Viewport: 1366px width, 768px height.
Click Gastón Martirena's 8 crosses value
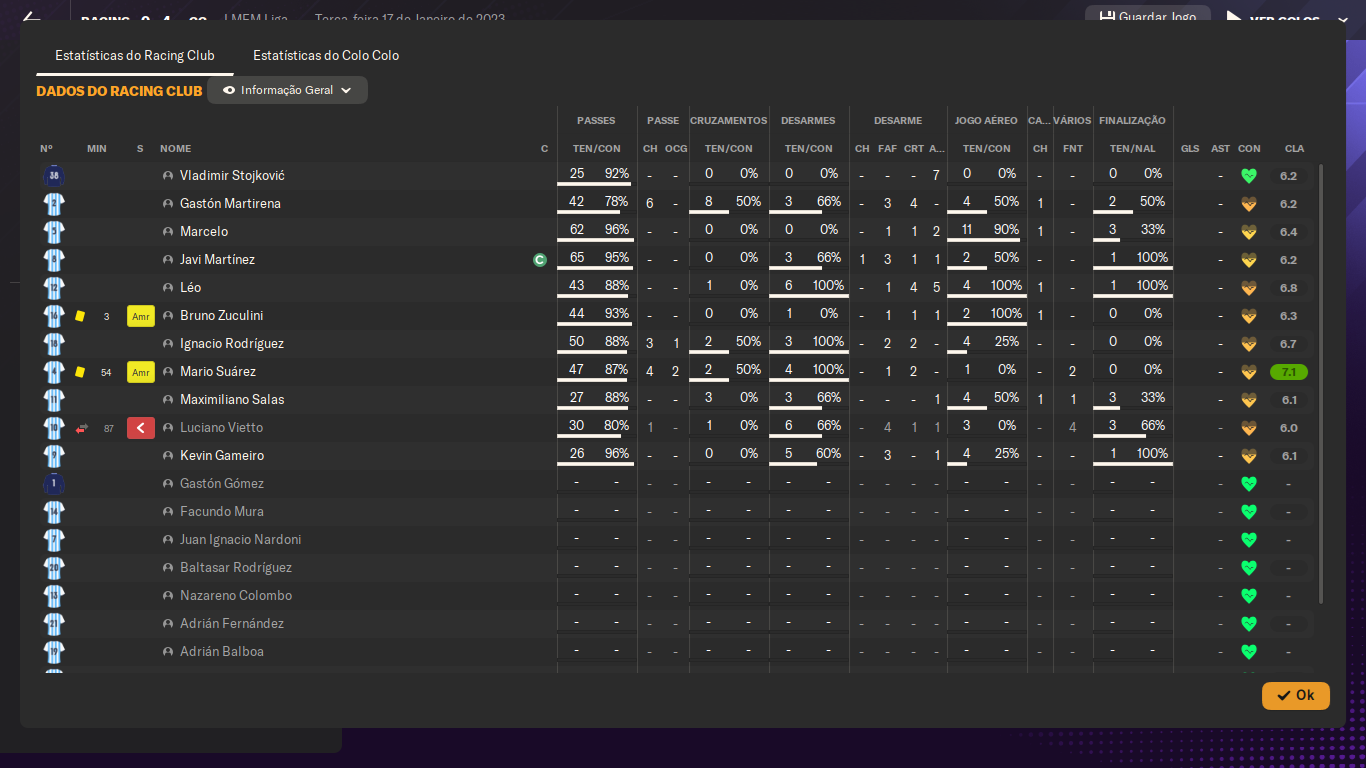pos(709,202)
